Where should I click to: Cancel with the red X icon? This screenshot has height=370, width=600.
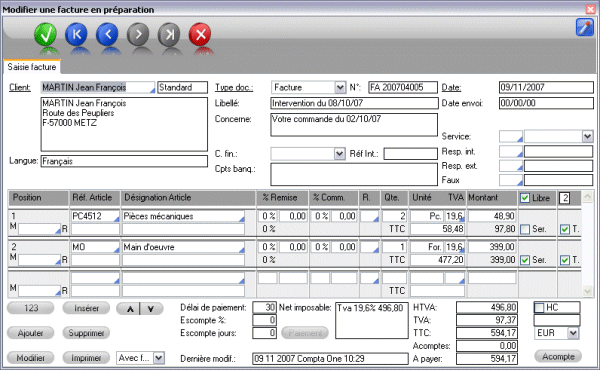pos(200,34)
